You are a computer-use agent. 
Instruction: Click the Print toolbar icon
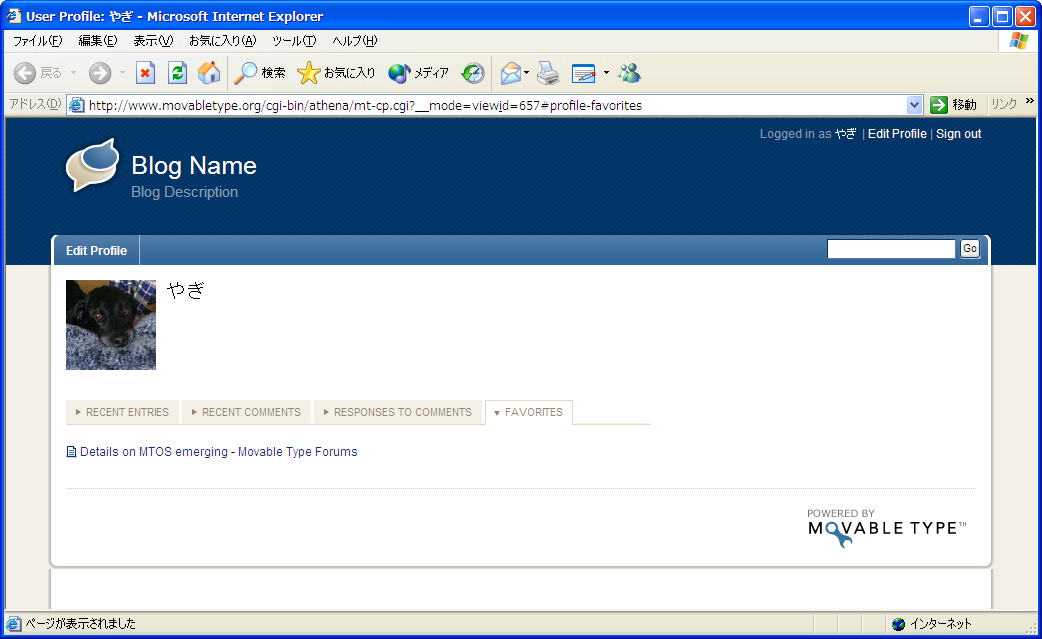point(547,73)
